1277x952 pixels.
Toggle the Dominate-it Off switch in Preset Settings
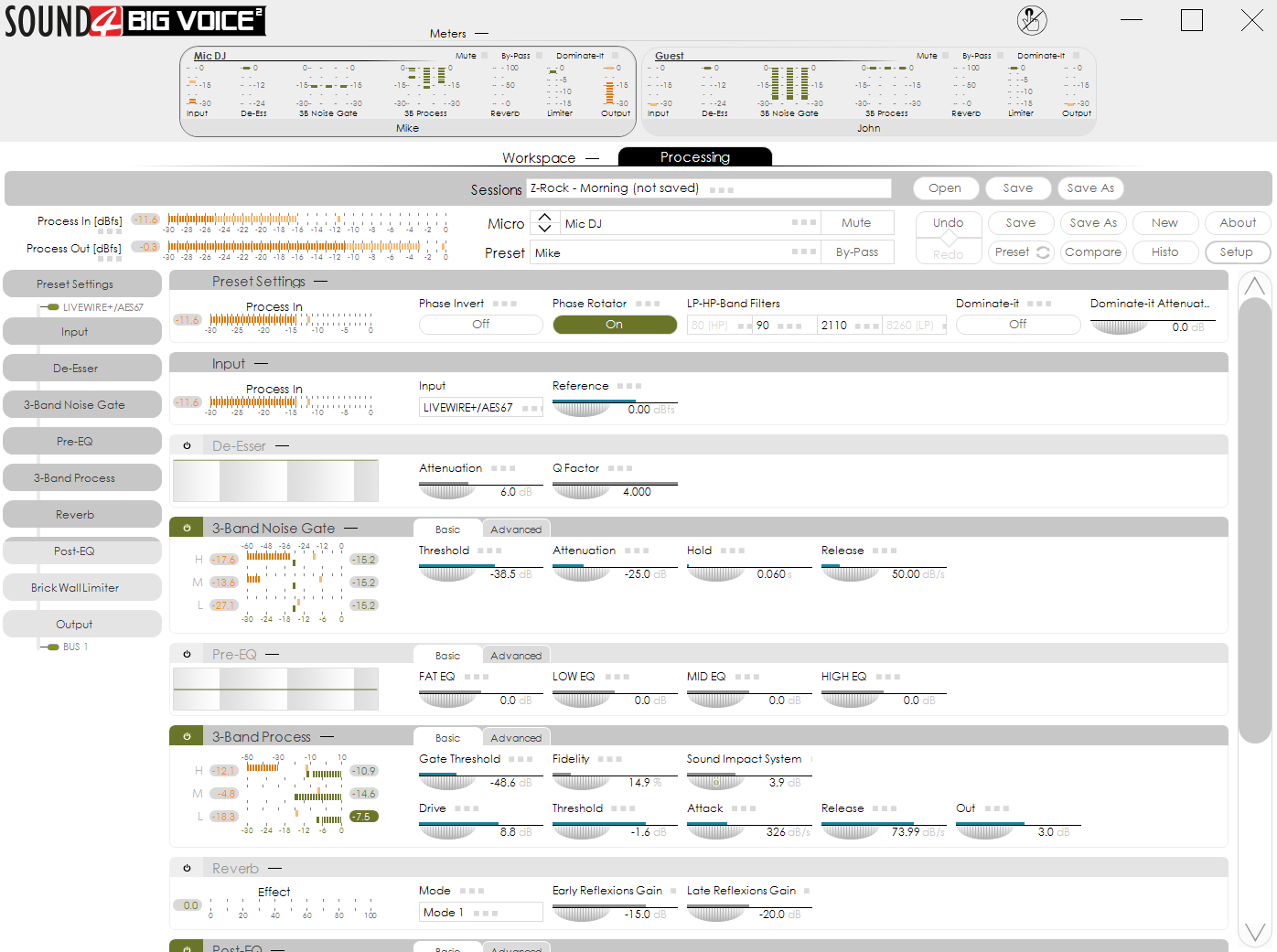(1018, 325)
